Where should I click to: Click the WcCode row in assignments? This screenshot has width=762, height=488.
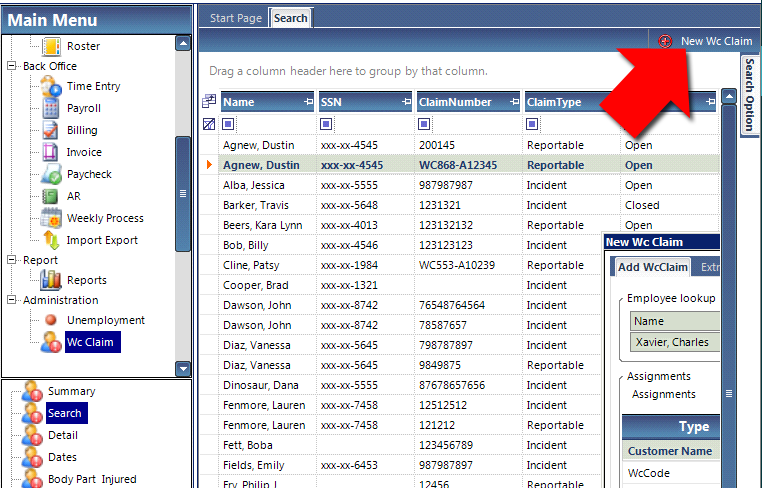(x=671, y=473)
